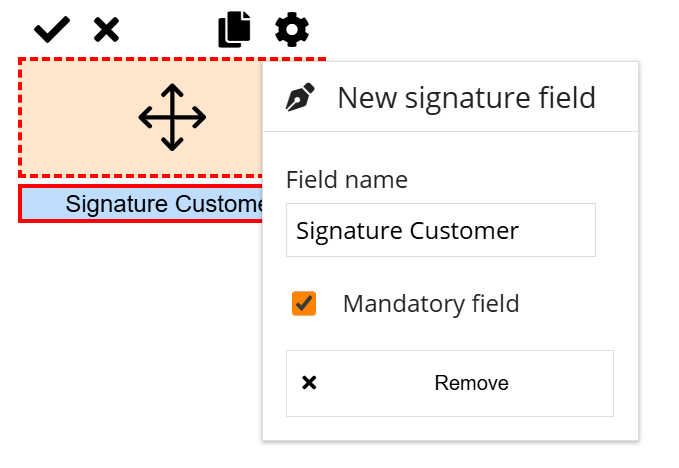Image resolution: width=679 pixels, height=468 pixels.
Task: Click the text "Signature Customer" inside the input
Action: (407, 231)
